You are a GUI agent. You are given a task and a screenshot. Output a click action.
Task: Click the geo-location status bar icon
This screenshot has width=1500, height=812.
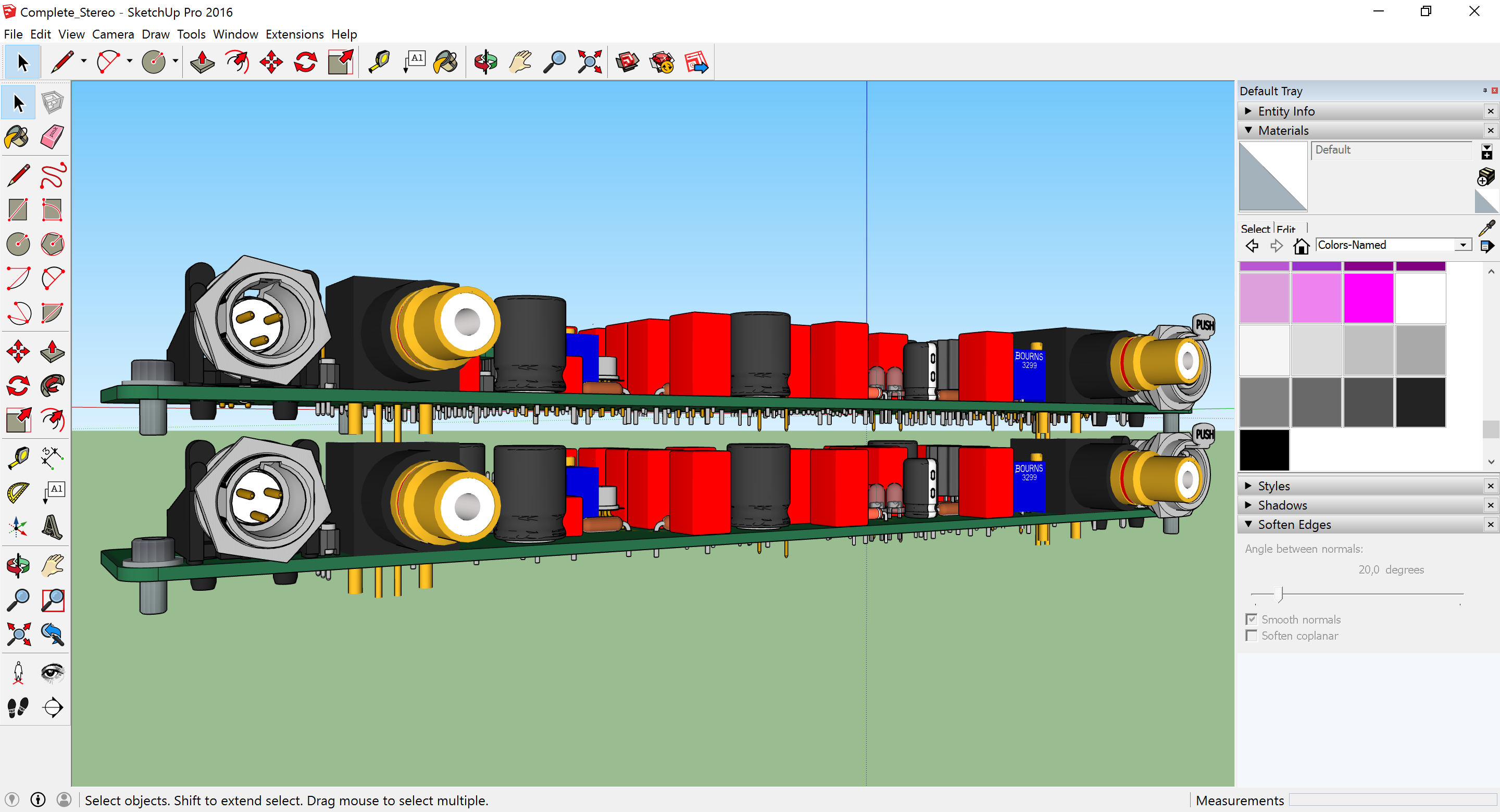[x=12, y=800]
